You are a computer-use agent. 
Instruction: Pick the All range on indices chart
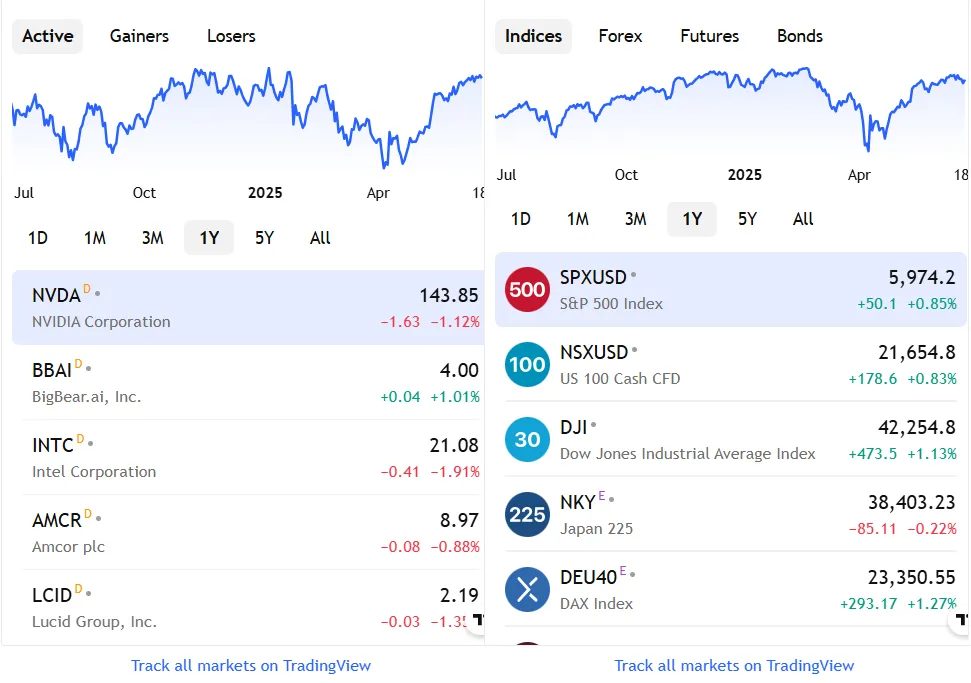tap(803, 219)
